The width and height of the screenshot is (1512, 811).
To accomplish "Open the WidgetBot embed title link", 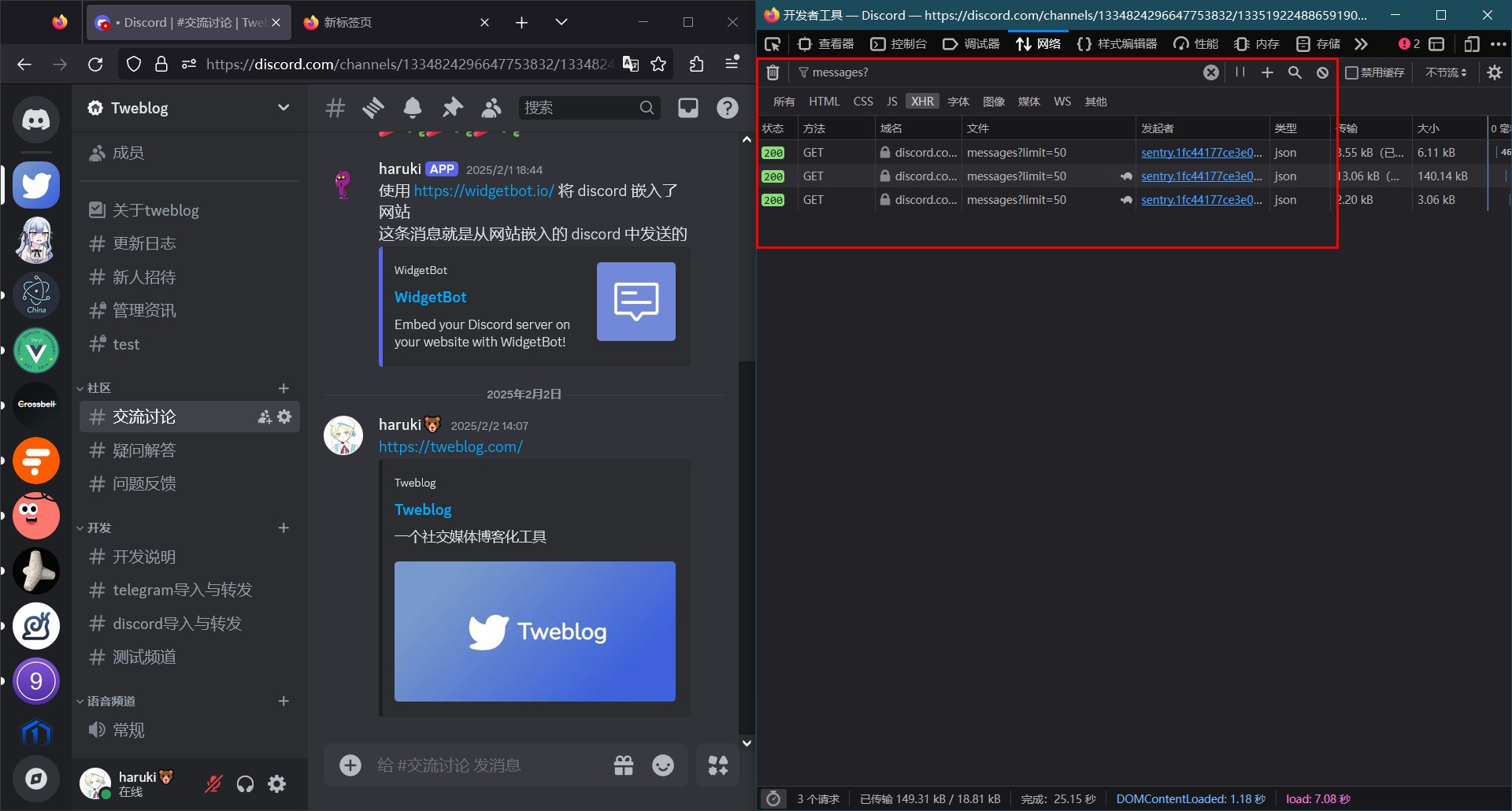I will [x=430, y=297].
